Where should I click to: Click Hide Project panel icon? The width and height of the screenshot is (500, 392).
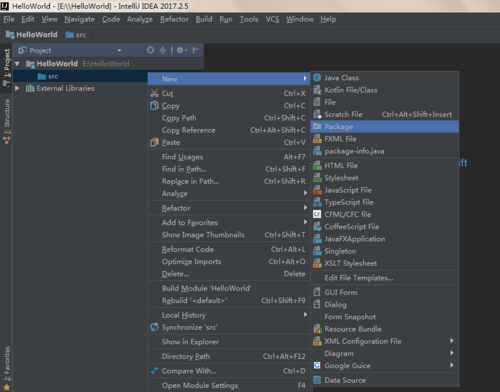point(196,50)
